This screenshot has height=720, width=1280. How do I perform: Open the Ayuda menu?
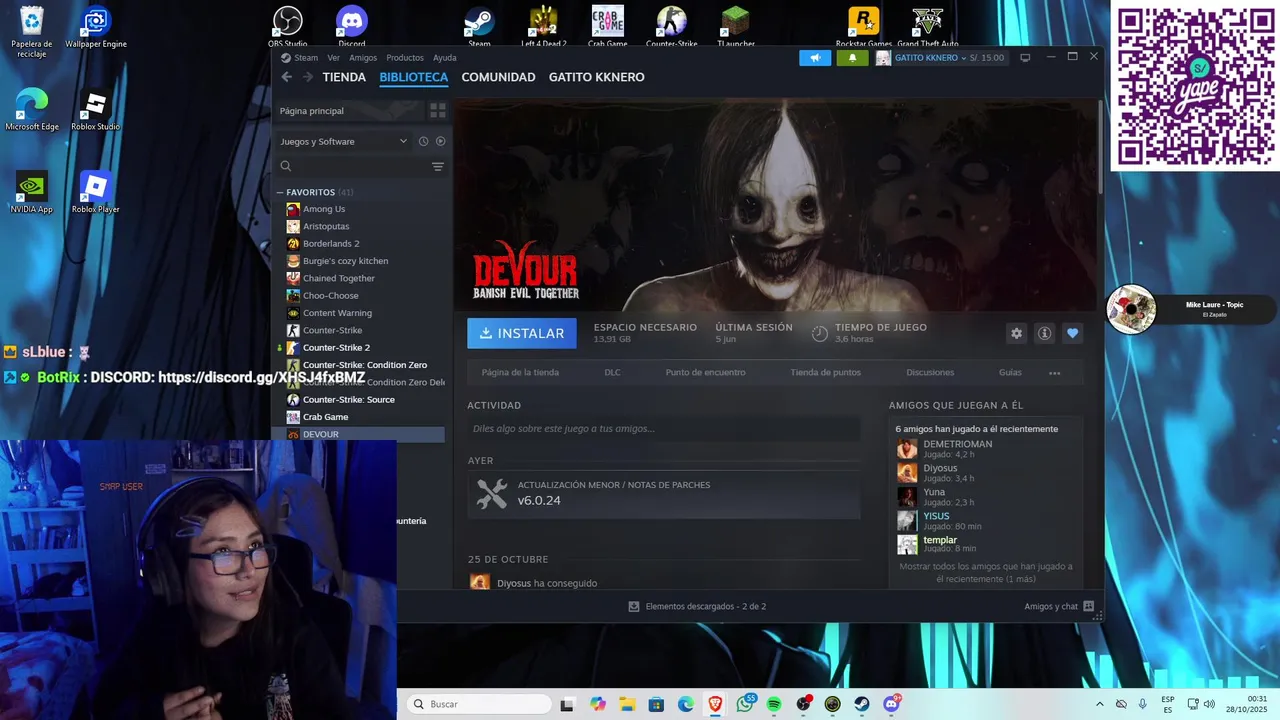pos(445,58)
